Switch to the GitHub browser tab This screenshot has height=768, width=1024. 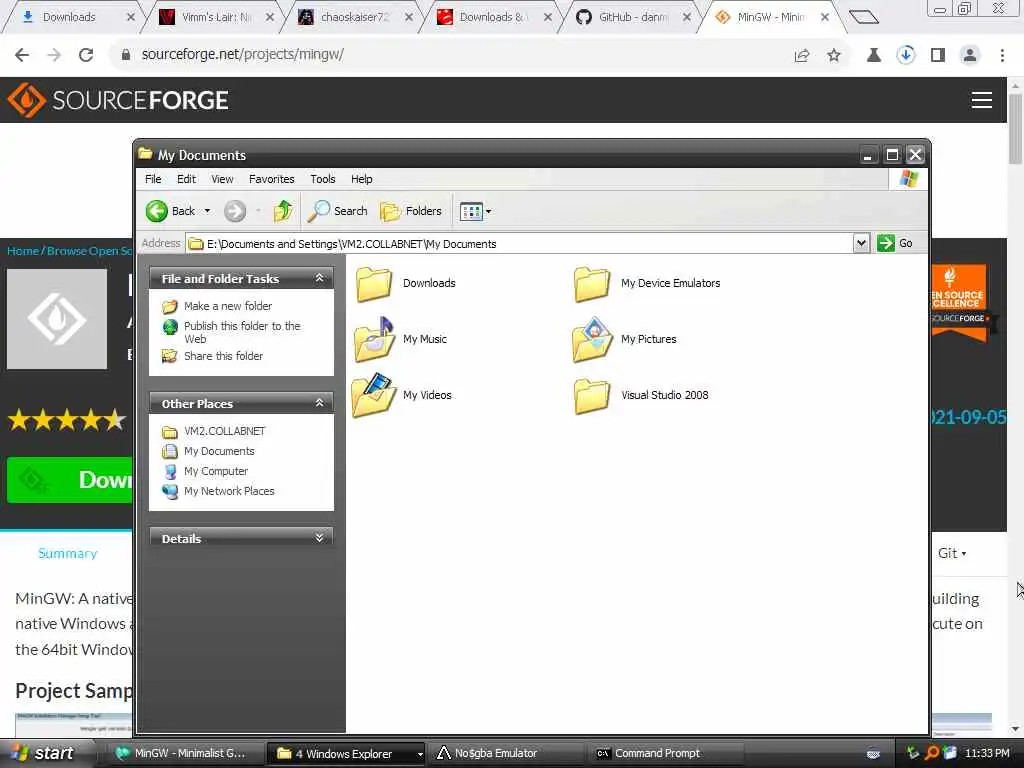[632, 17]
